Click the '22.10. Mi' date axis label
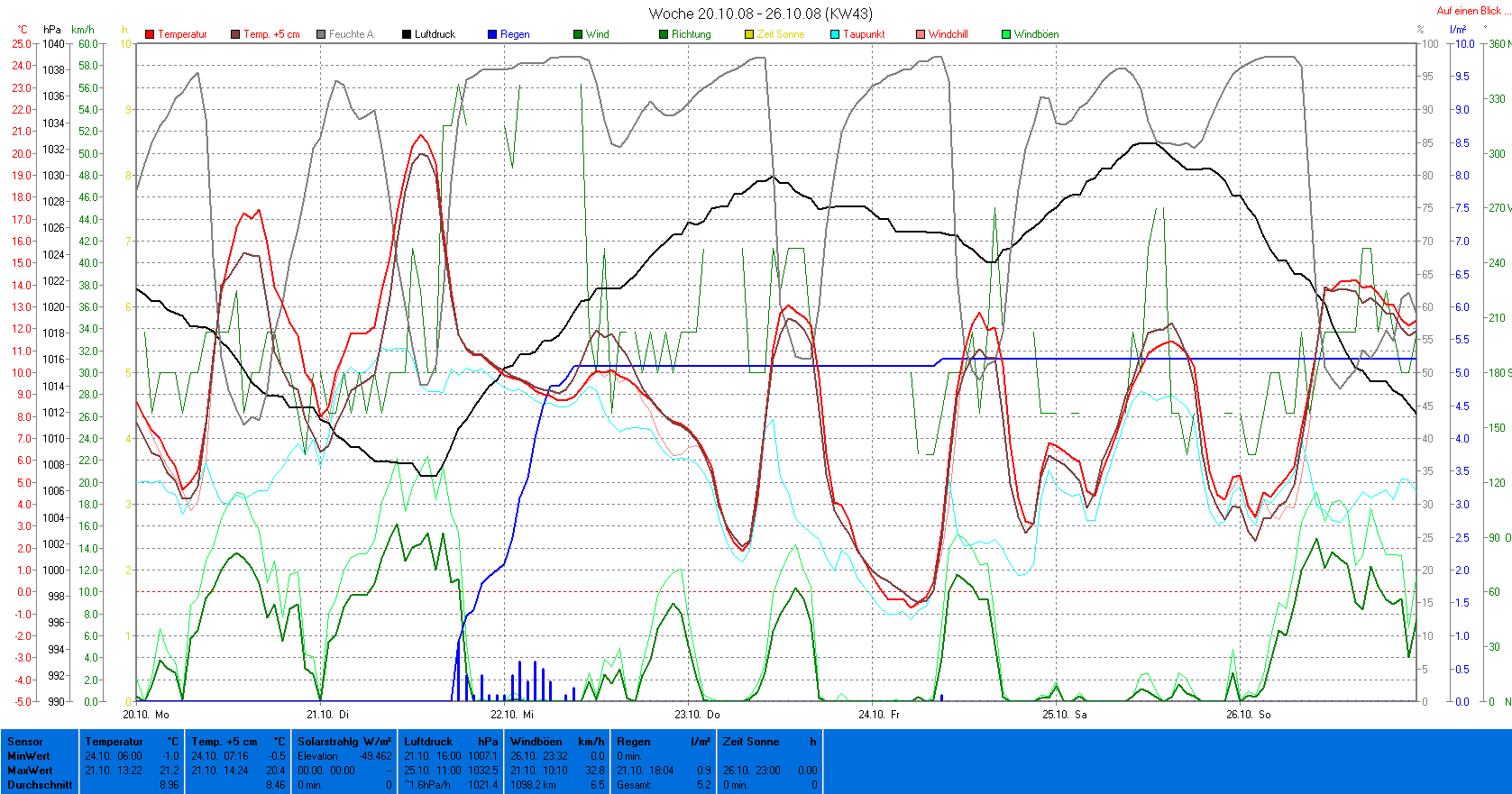 click(x=511, y=714)
